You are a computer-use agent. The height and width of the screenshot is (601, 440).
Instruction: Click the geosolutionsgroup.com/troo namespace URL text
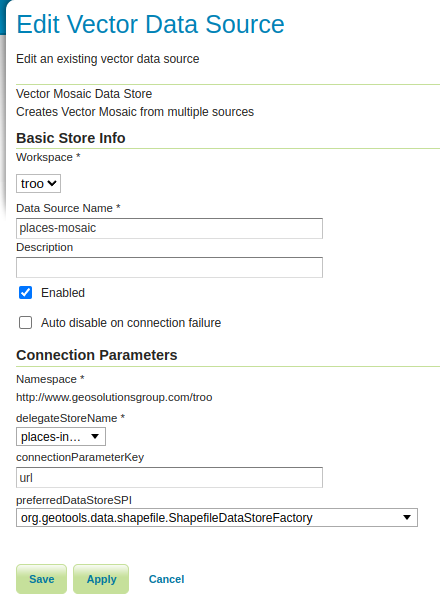[114, 397]
